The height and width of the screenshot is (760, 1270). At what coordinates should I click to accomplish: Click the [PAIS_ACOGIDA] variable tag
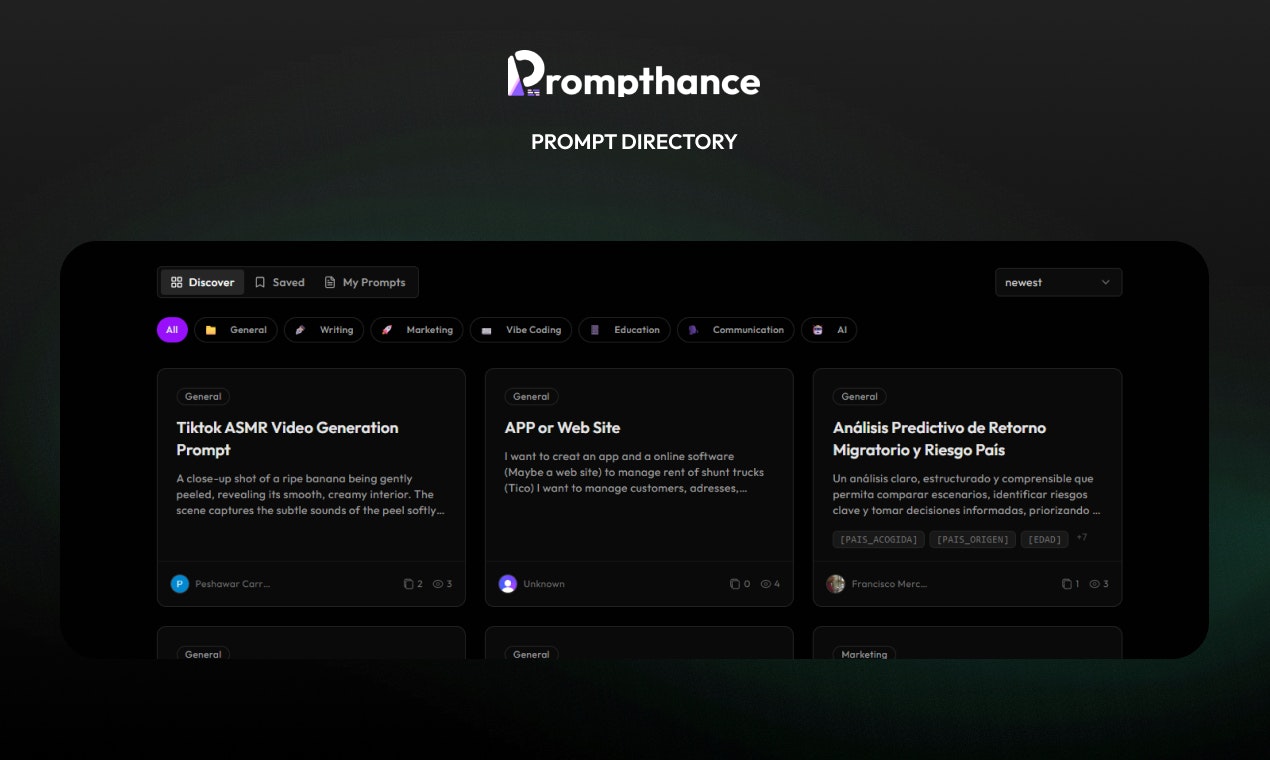(878, 539)
